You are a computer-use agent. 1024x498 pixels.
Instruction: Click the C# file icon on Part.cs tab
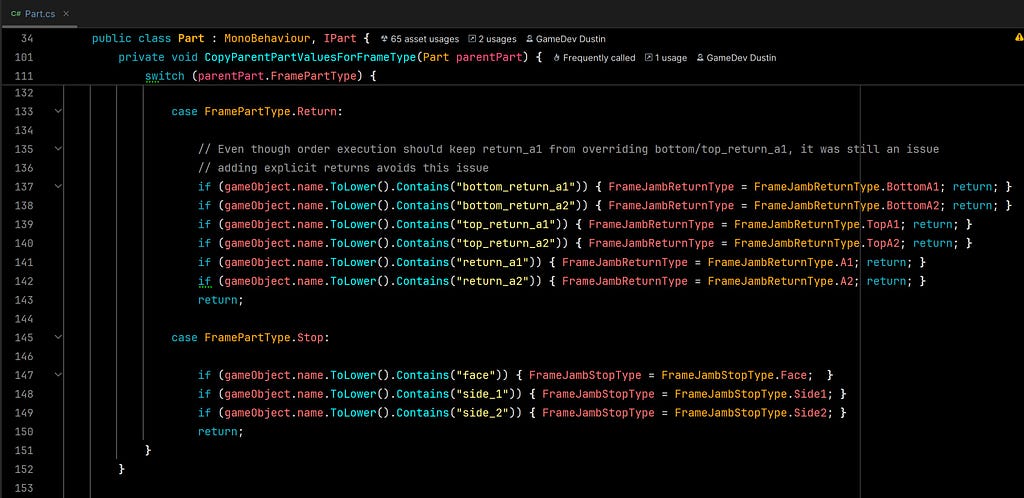15,14
